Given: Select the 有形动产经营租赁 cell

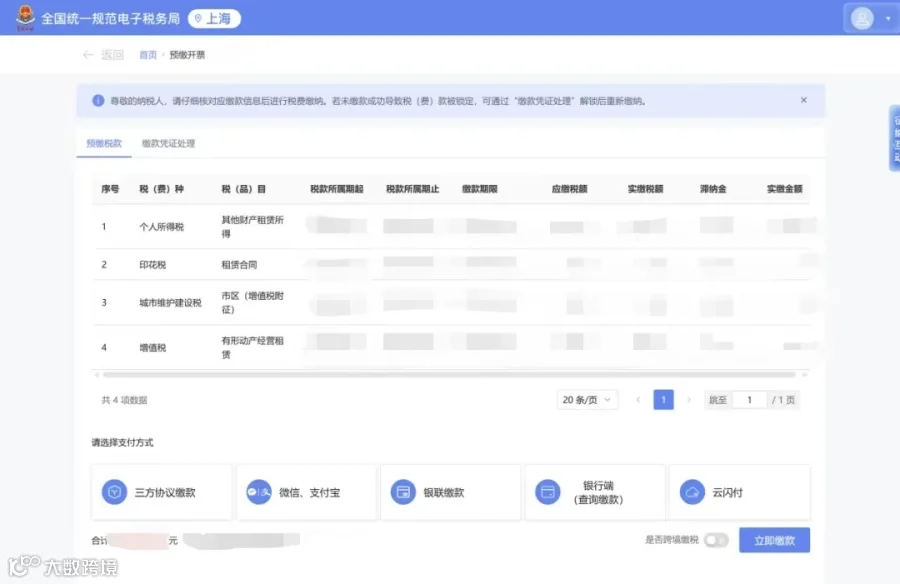Looking at the screenshot, I should (x=253, y=347).
